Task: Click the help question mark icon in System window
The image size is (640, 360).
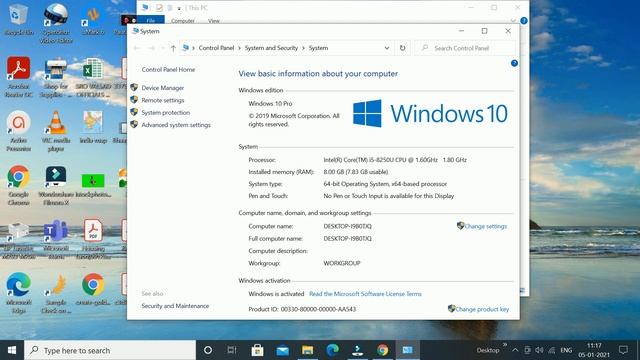Action: [x=514, y=63]
